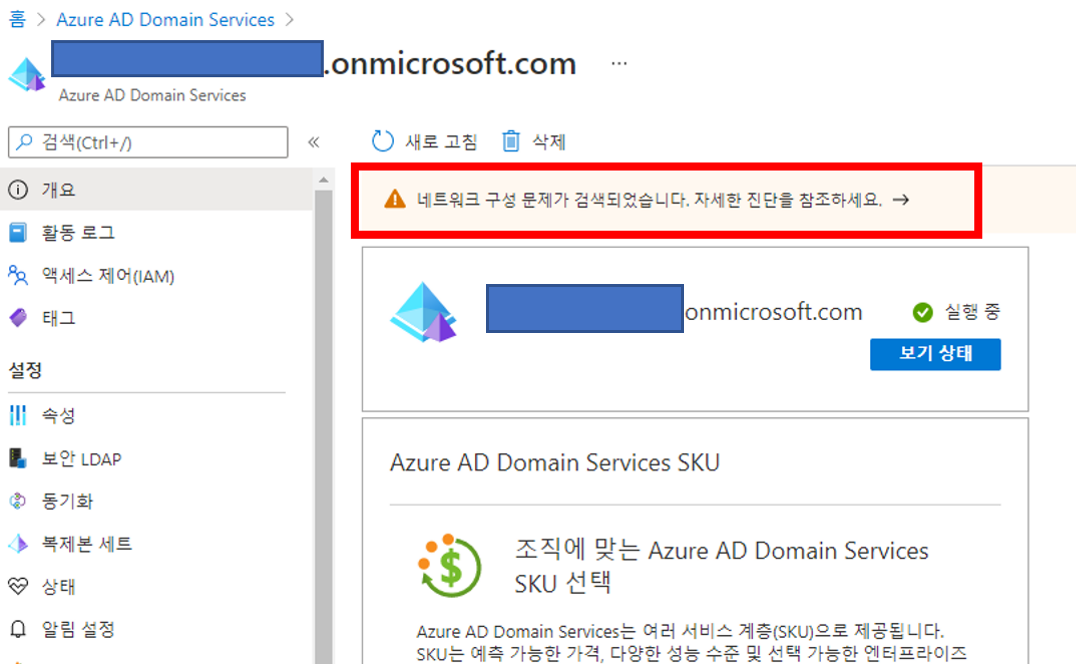Click the purple 태그 tag icon

(18, 318)
